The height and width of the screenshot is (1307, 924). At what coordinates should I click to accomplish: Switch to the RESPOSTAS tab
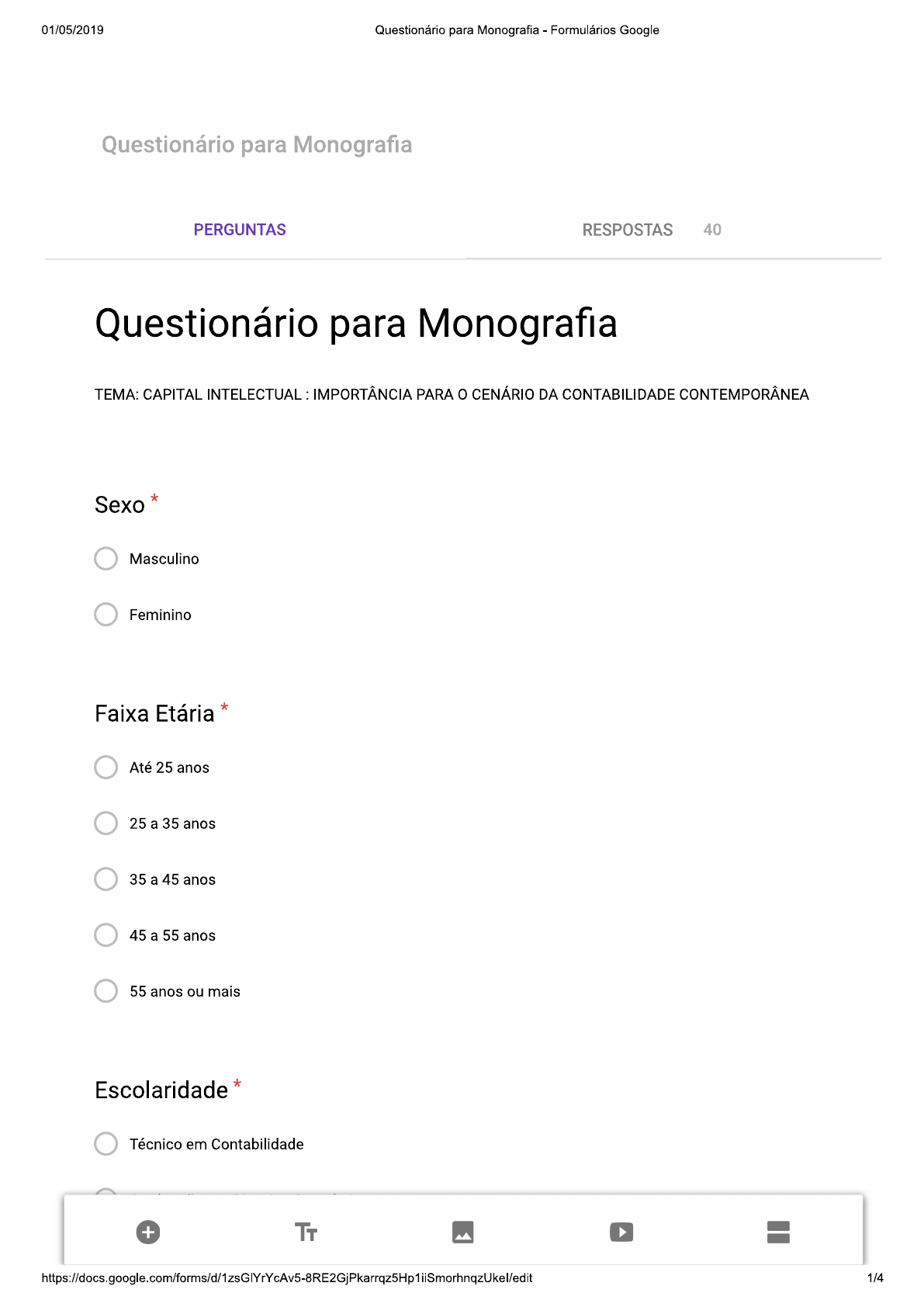click(x=627, y=230)
